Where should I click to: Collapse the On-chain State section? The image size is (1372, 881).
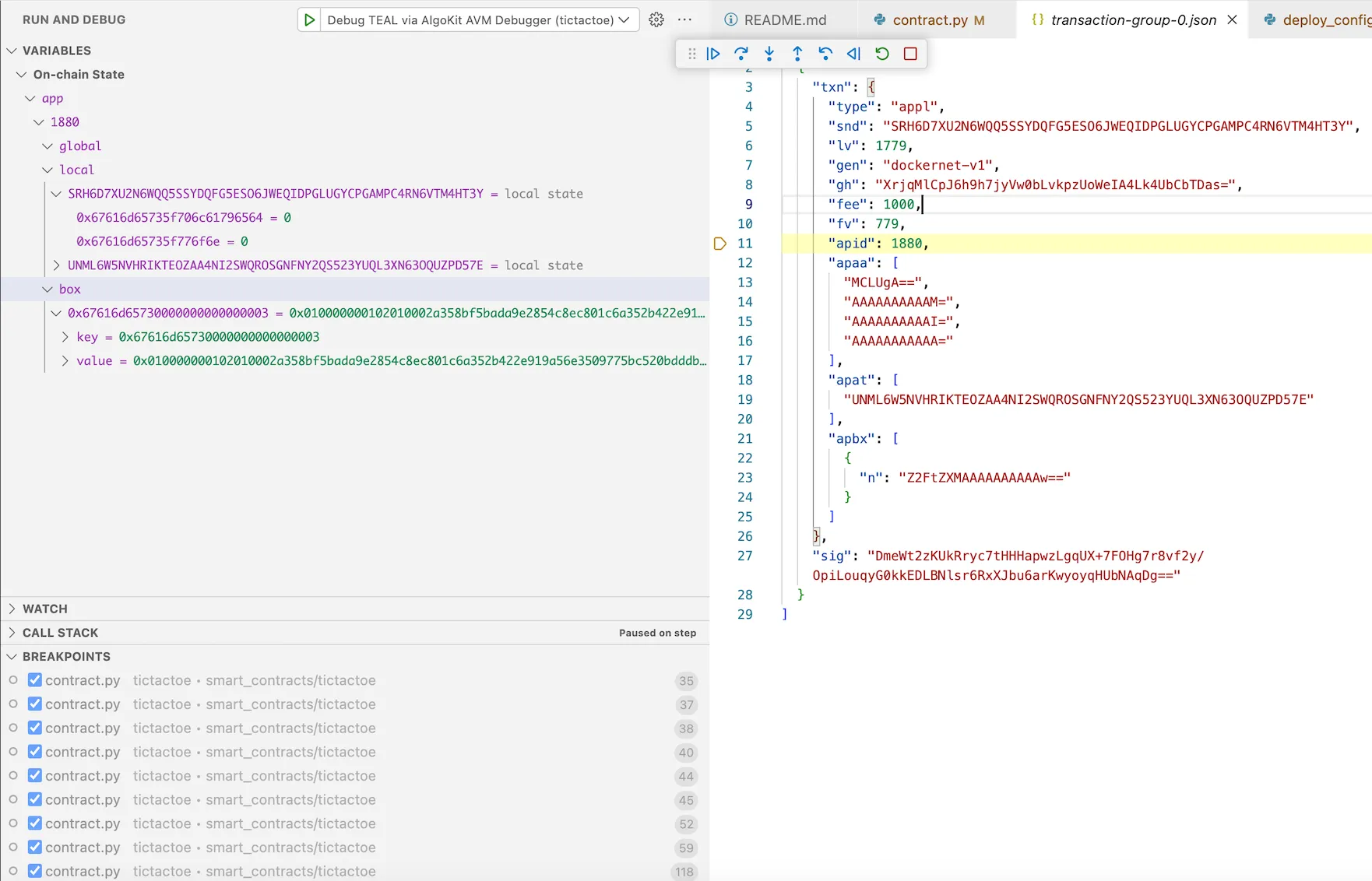(x=21, y=74)
